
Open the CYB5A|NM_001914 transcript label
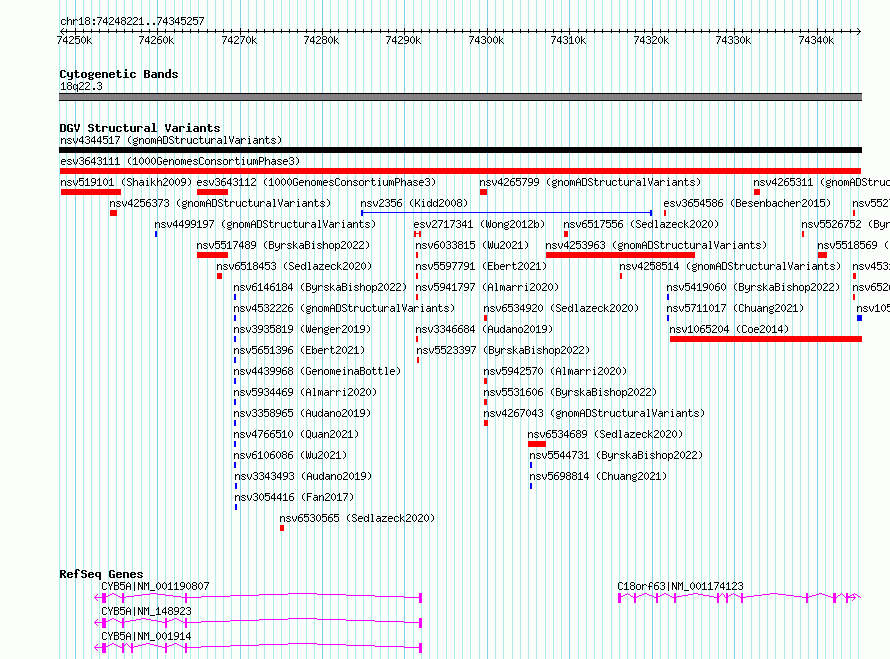146,636
